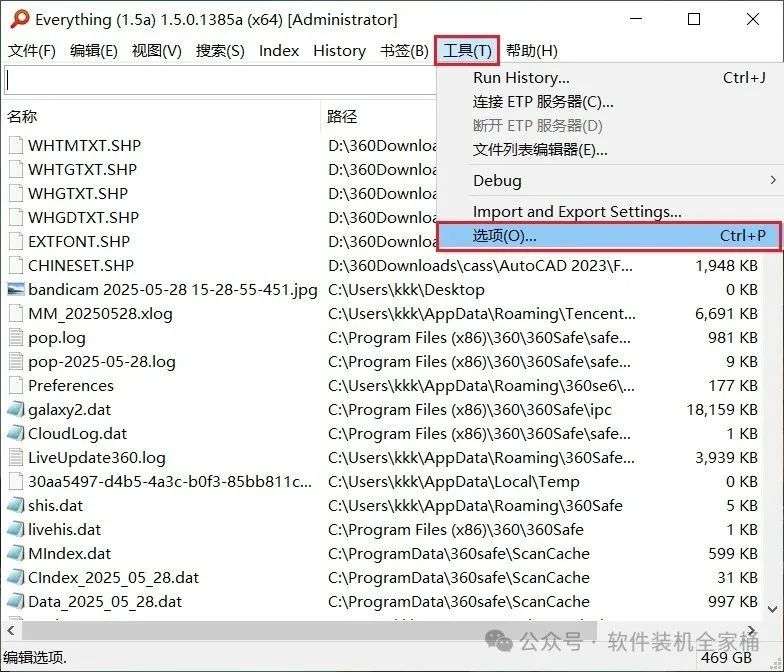This screenshot has height=672, width=784.
Task: Select file name WHTMTXT.SHP
Action: point(84,146)
